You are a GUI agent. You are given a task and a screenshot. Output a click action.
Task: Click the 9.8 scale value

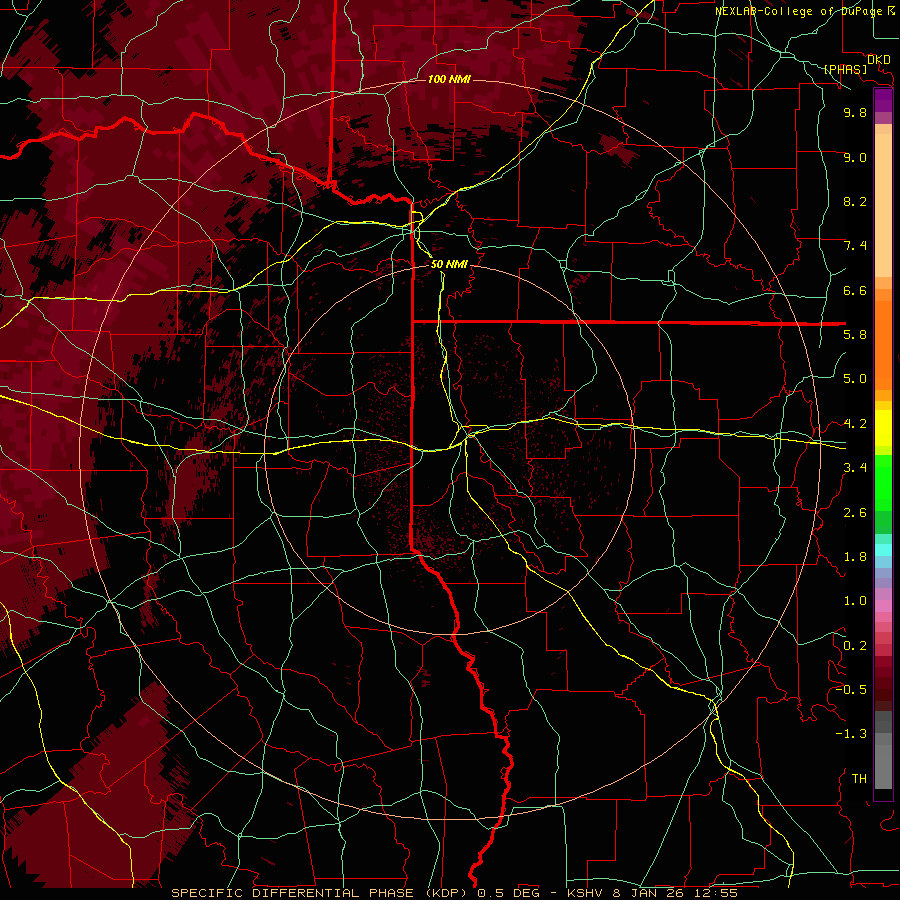(855, 112)
